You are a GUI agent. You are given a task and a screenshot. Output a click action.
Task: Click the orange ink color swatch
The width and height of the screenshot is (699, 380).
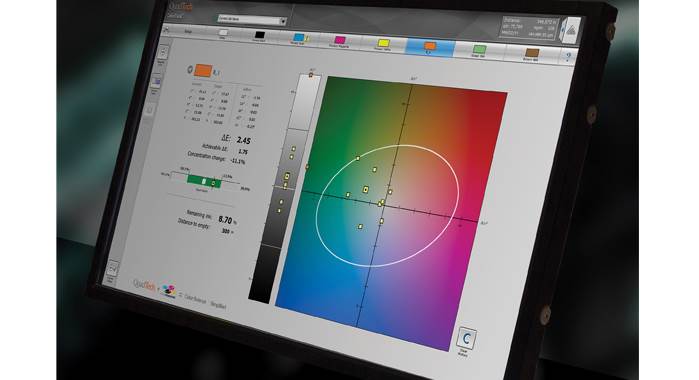(203, 70)
